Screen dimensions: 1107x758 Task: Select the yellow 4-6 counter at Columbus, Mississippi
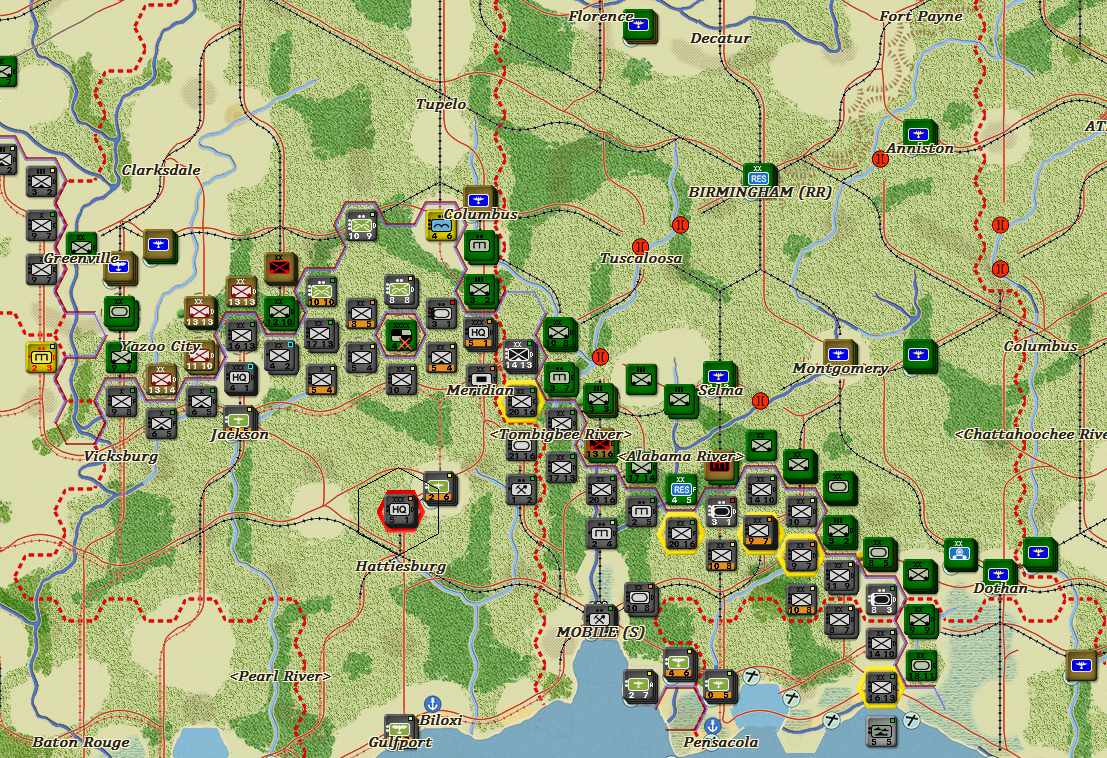(442, 226)
